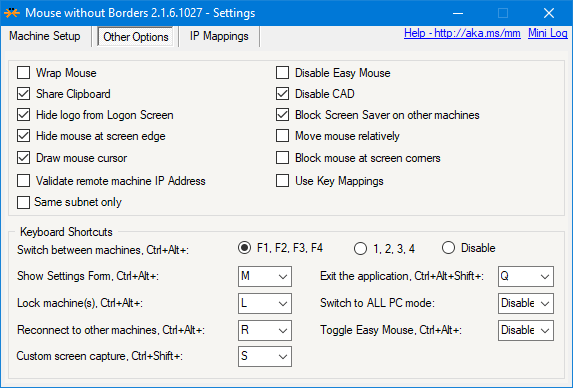The height and width of the screenshot is (388, 573).
Task: Minimize the Settings window
Action: (458, 13)
